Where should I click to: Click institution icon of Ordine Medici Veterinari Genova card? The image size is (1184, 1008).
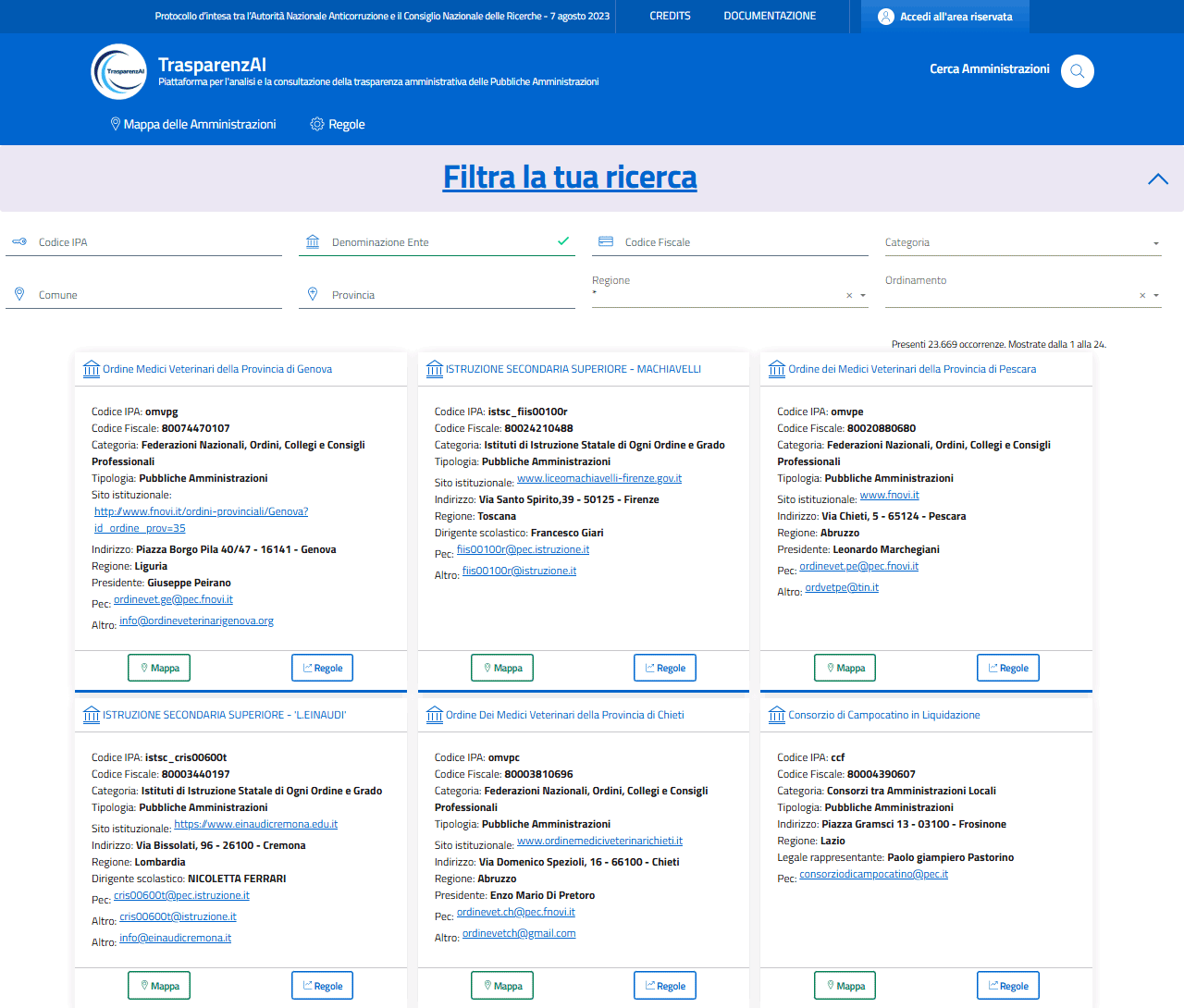92,369
